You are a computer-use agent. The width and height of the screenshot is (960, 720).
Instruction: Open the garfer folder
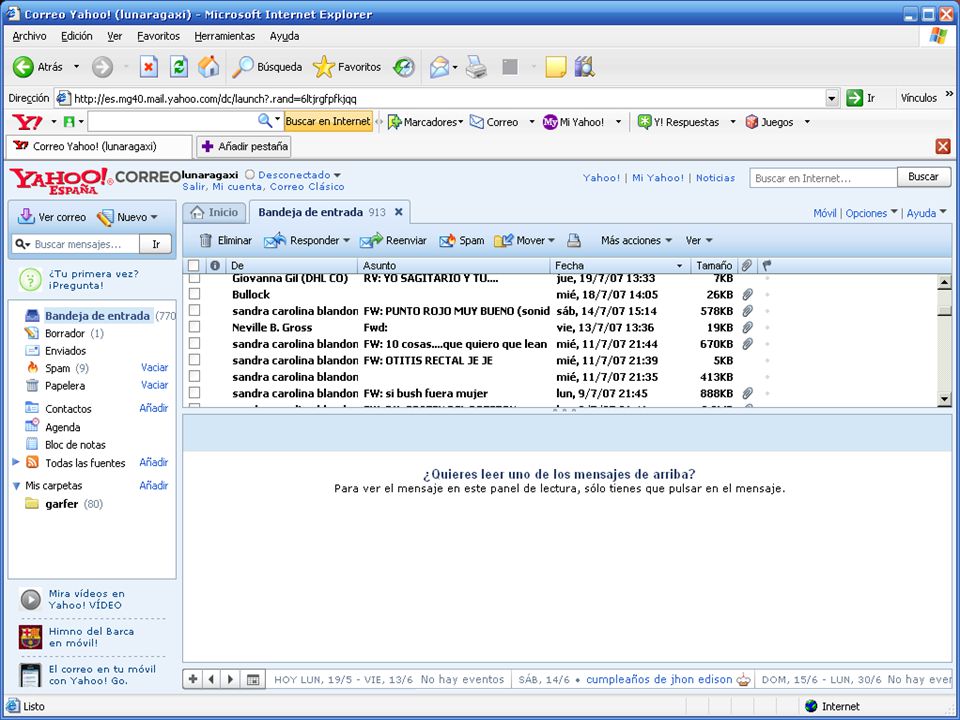tap(62, 504)
